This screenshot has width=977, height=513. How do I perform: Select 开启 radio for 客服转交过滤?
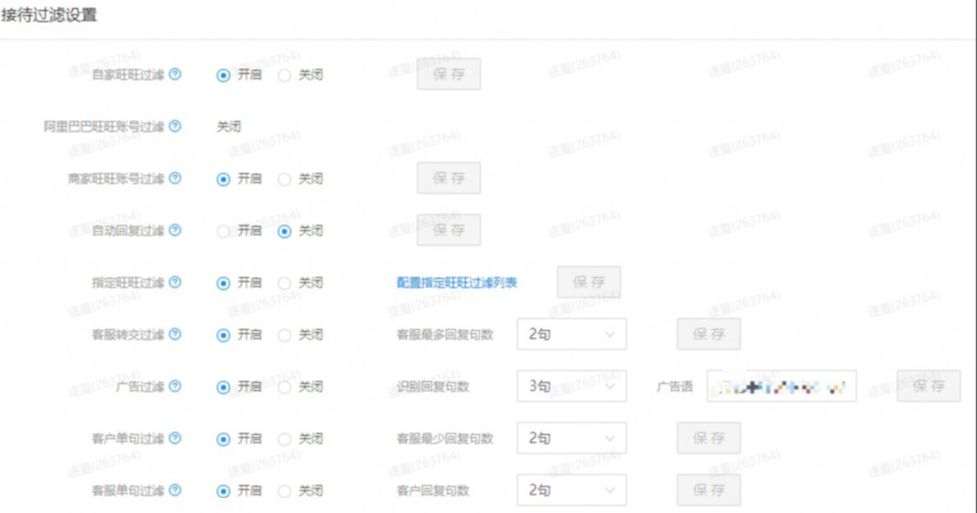pyautogui.click(x=223, y=335)
